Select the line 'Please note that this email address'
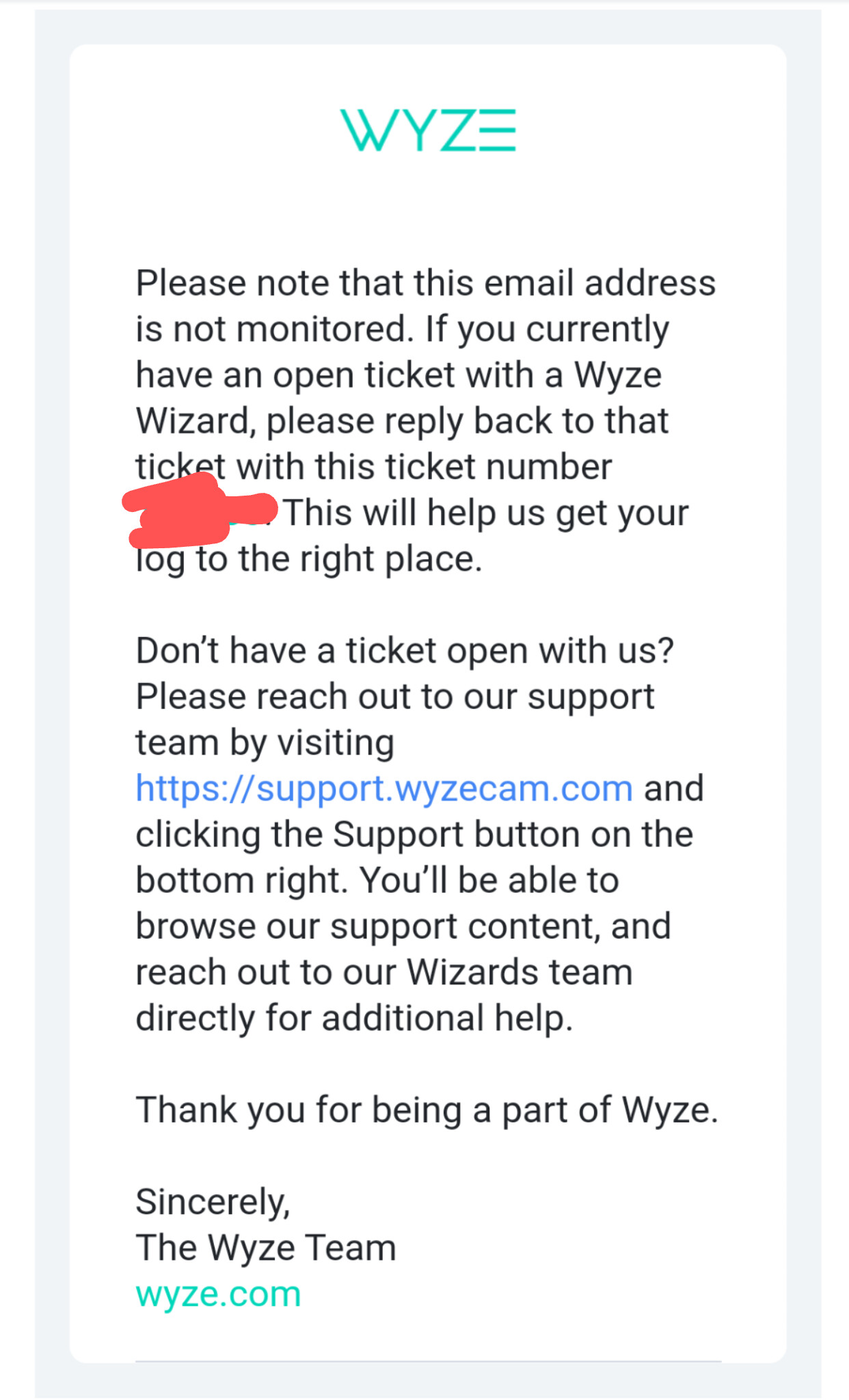 point(425,283)
